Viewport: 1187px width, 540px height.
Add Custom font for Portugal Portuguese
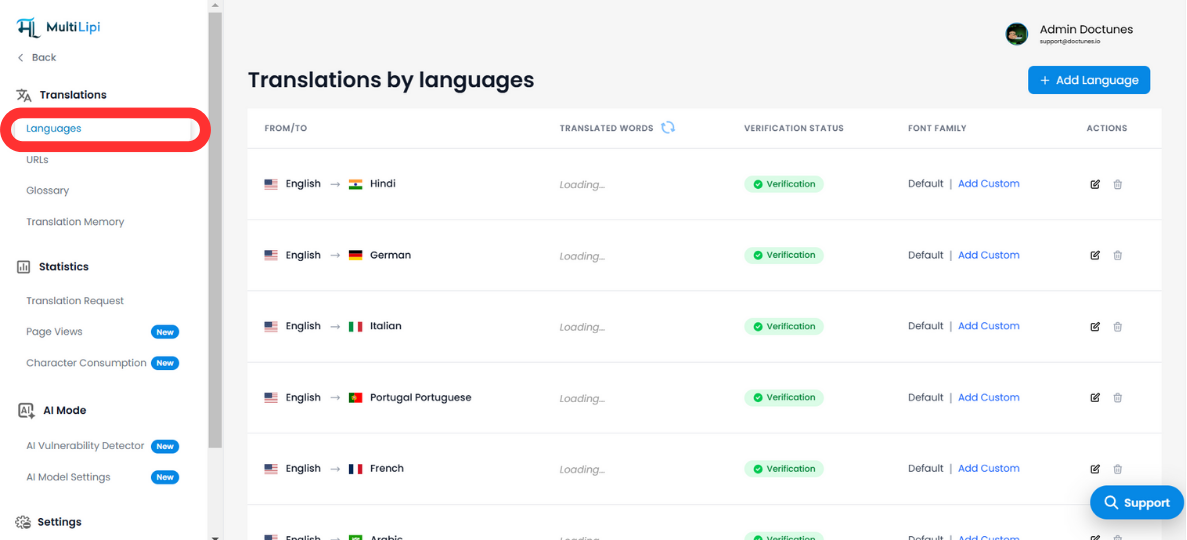click(989, 397)
